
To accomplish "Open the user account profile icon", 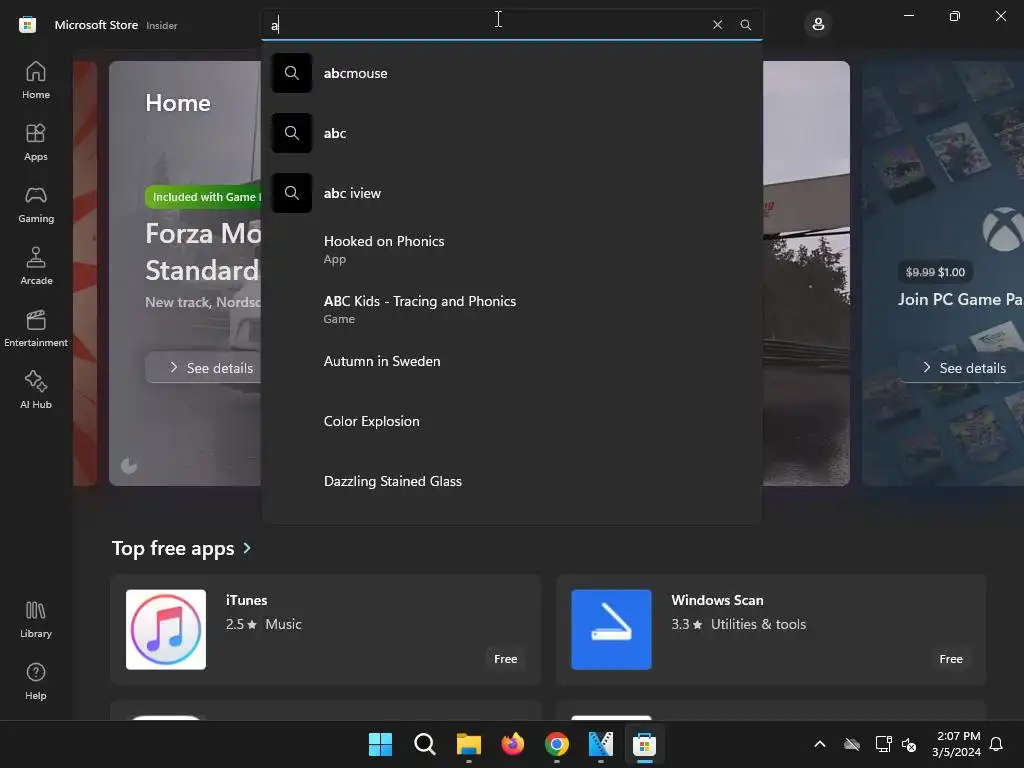I will coord(818,25).
